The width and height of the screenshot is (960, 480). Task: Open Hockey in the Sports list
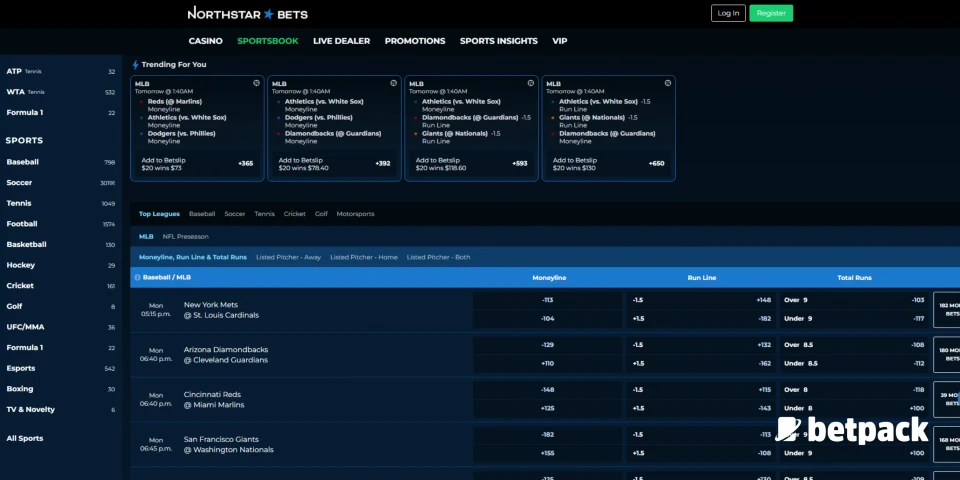pos(61,265)
